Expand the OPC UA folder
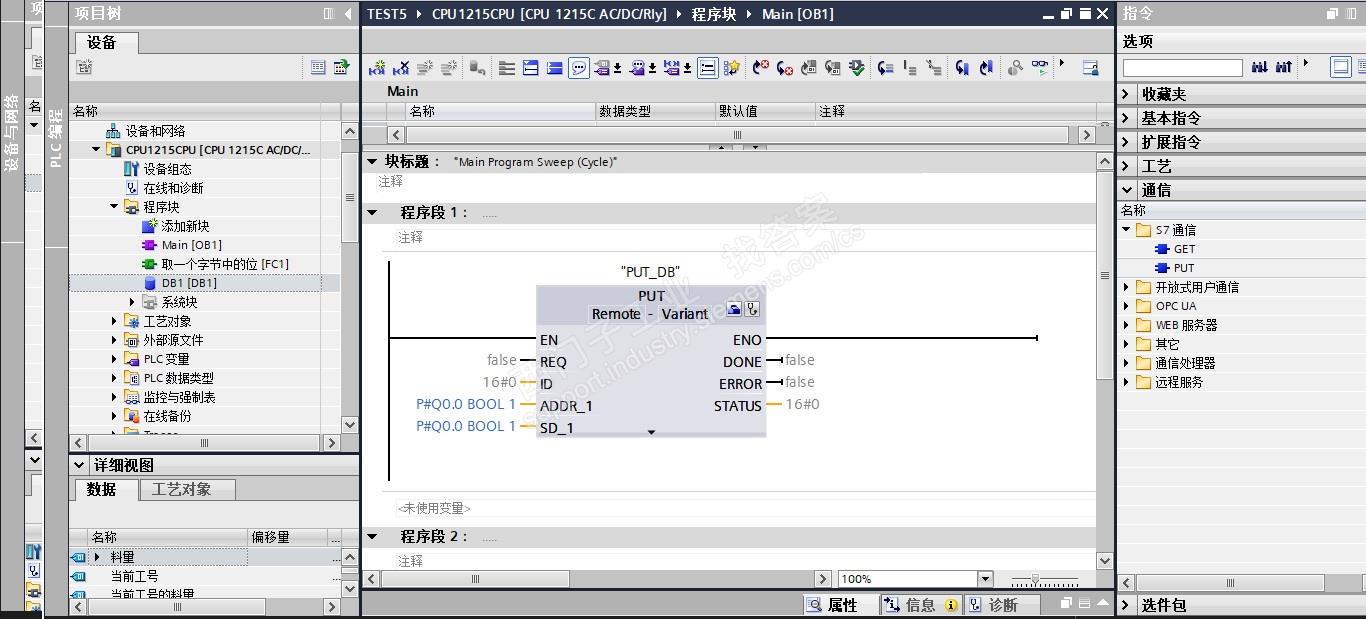Viewport: 1366px width, 619px height. point(1127,306)
